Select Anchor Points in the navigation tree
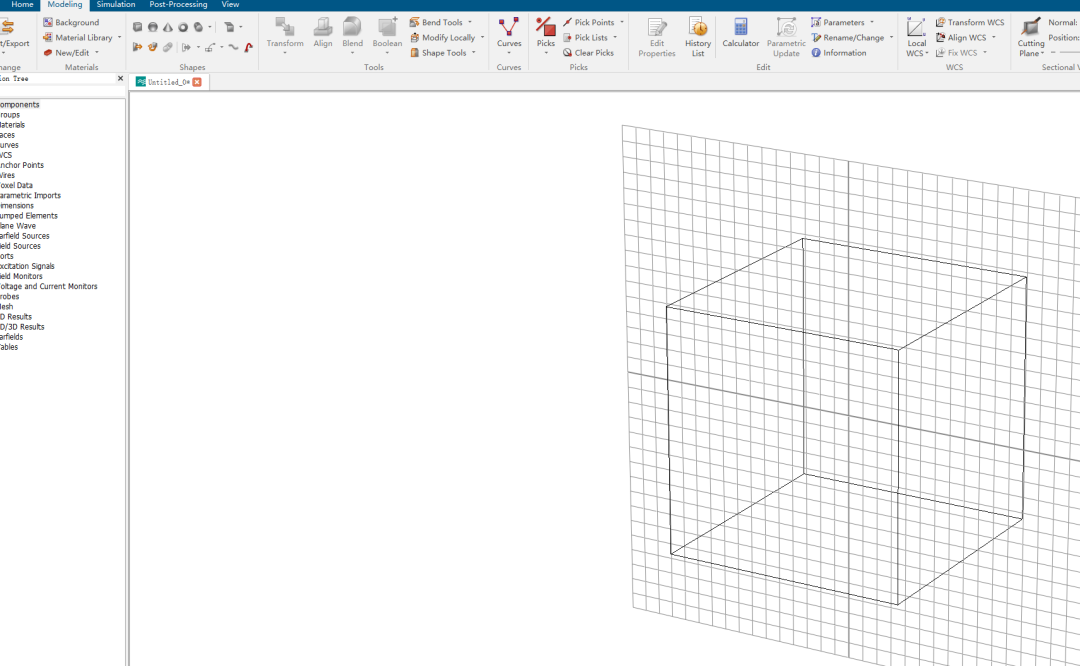This screenshot has width=1080, height=666. coord(22,165)
